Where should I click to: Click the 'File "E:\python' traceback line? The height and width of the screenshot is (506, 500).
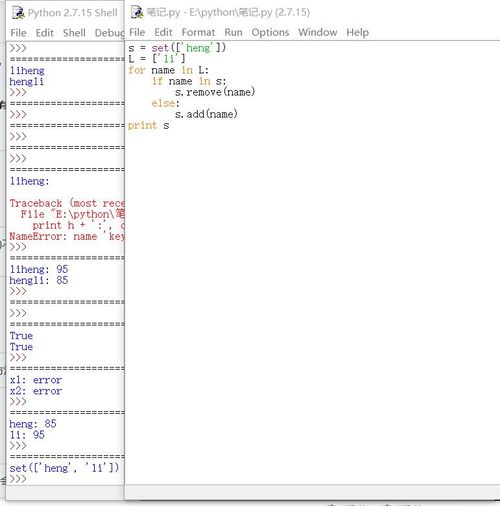(x=73, y=214)
